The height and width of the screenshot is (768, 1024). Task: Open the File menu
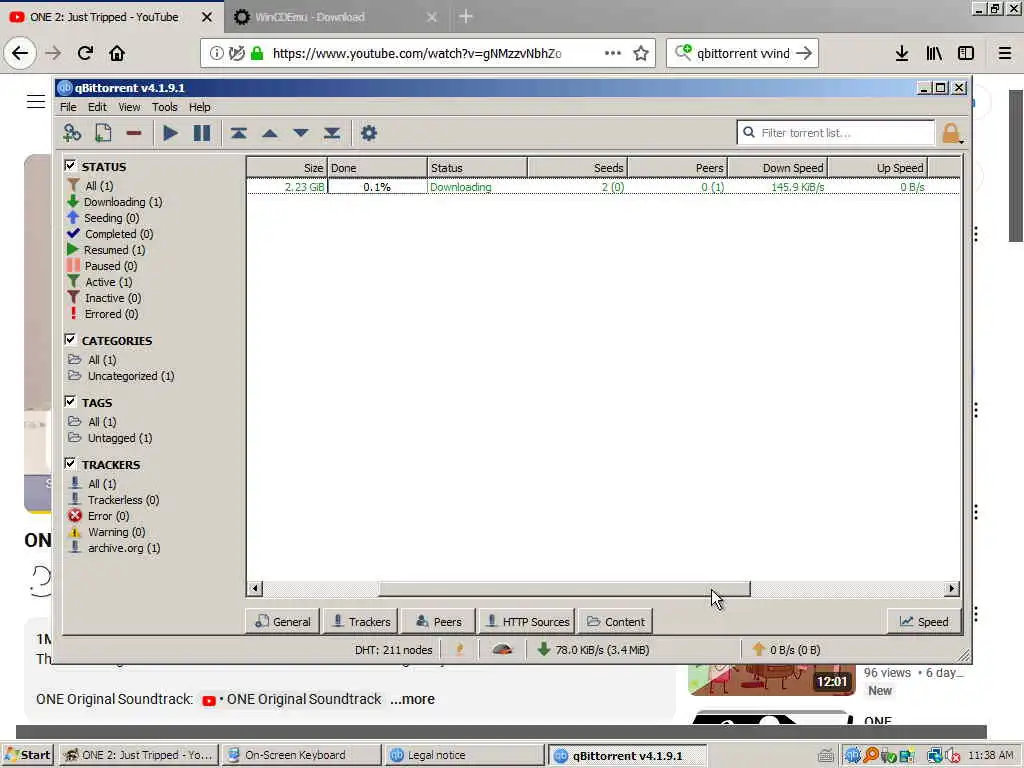68,107
